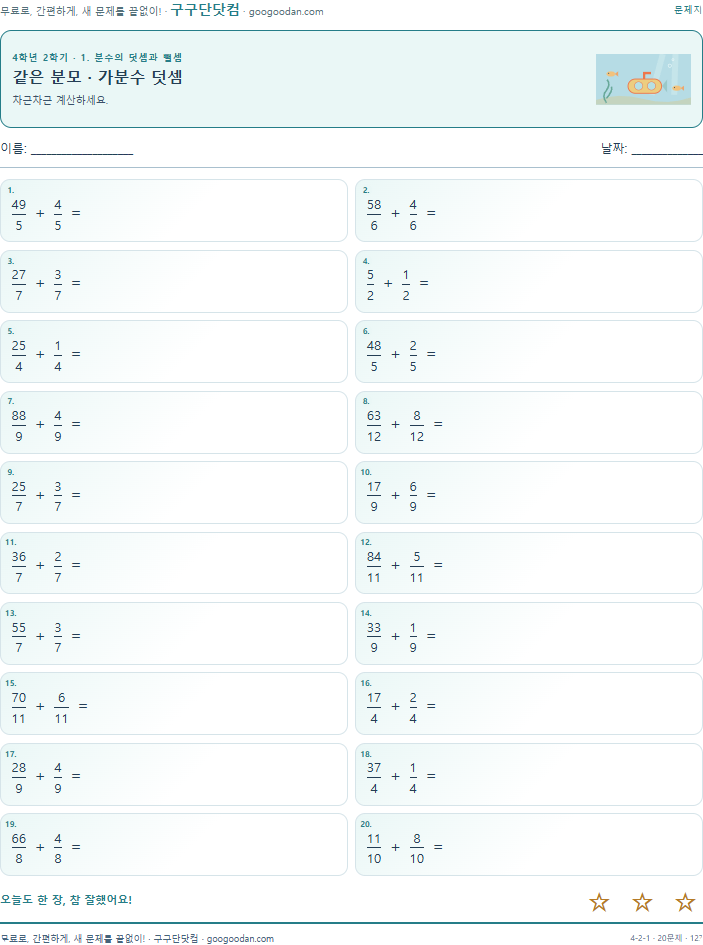The height and width of the screenshot is (945, 703).
Task: Select problem 7 card 88/9 + 4/9
Action: [x=174, y=422]
